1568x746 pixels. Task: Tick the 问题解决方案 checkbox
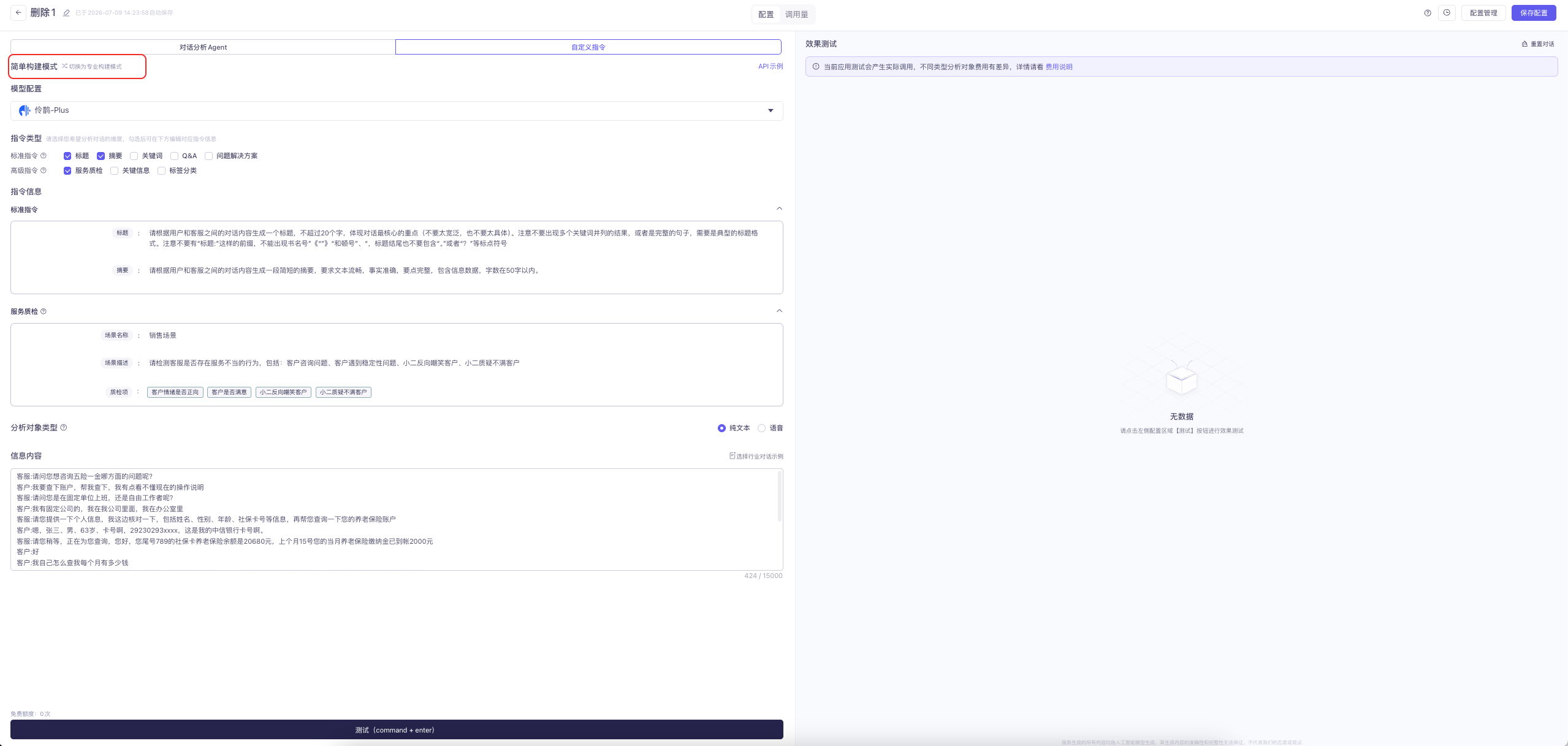[x=208, y=156]
